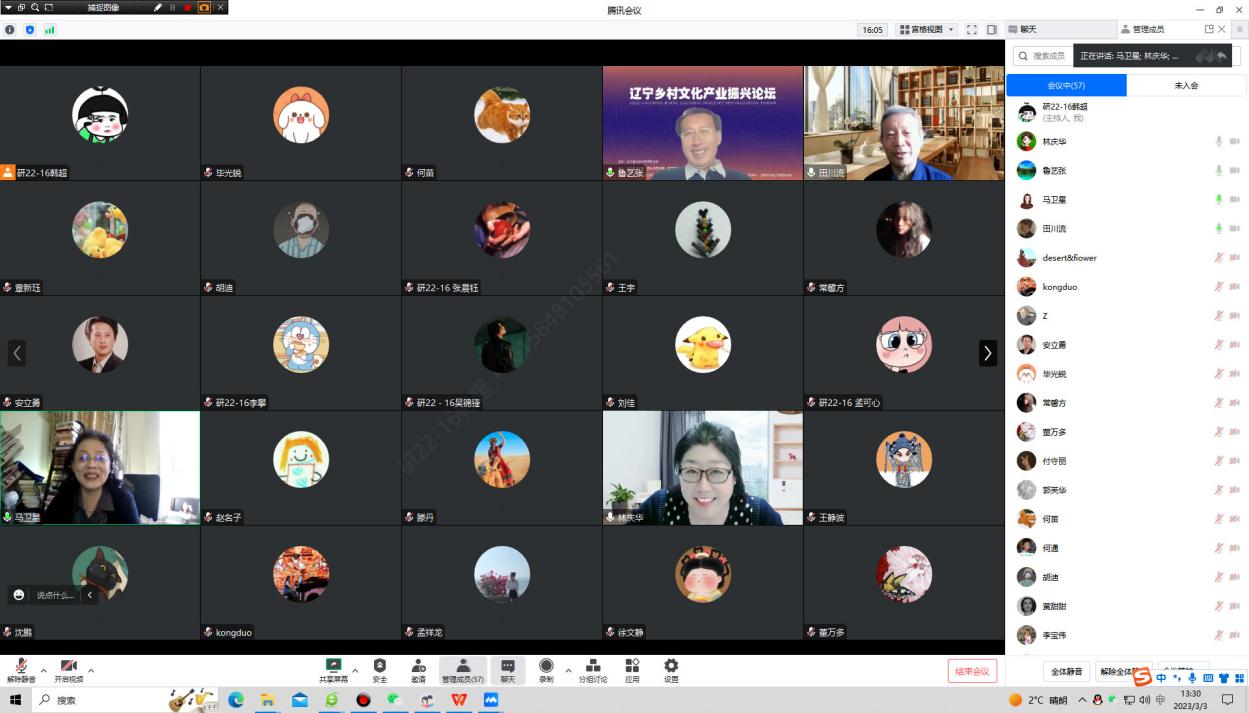This screenshot has width=1249, height=713.
Task: Toggle 林庆华's microphone in member list
Action: pyautogui.click(x=1218, y=142)
